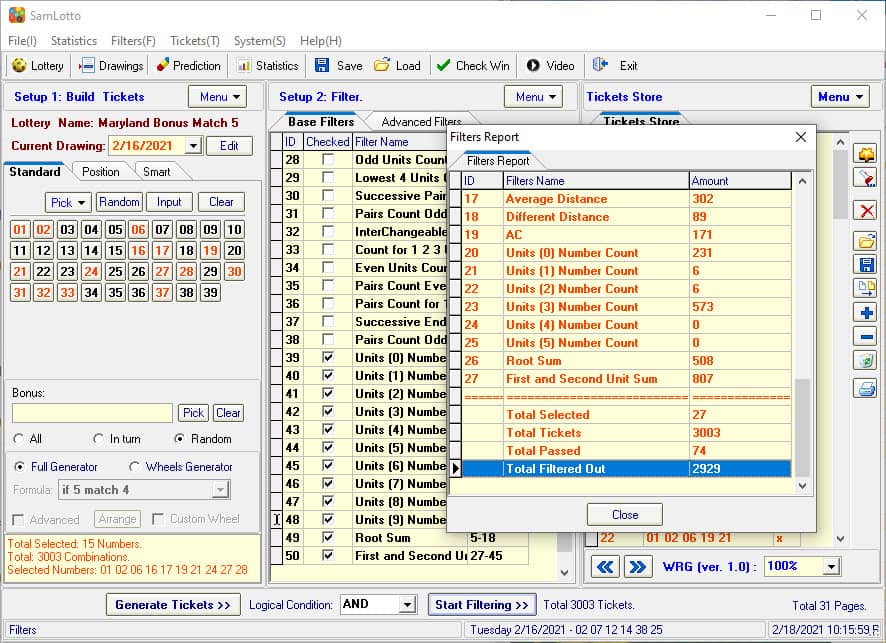Switch to the Position tab
Image resolution: width=886 pixels, height=643 pixels.
[101, 172]
